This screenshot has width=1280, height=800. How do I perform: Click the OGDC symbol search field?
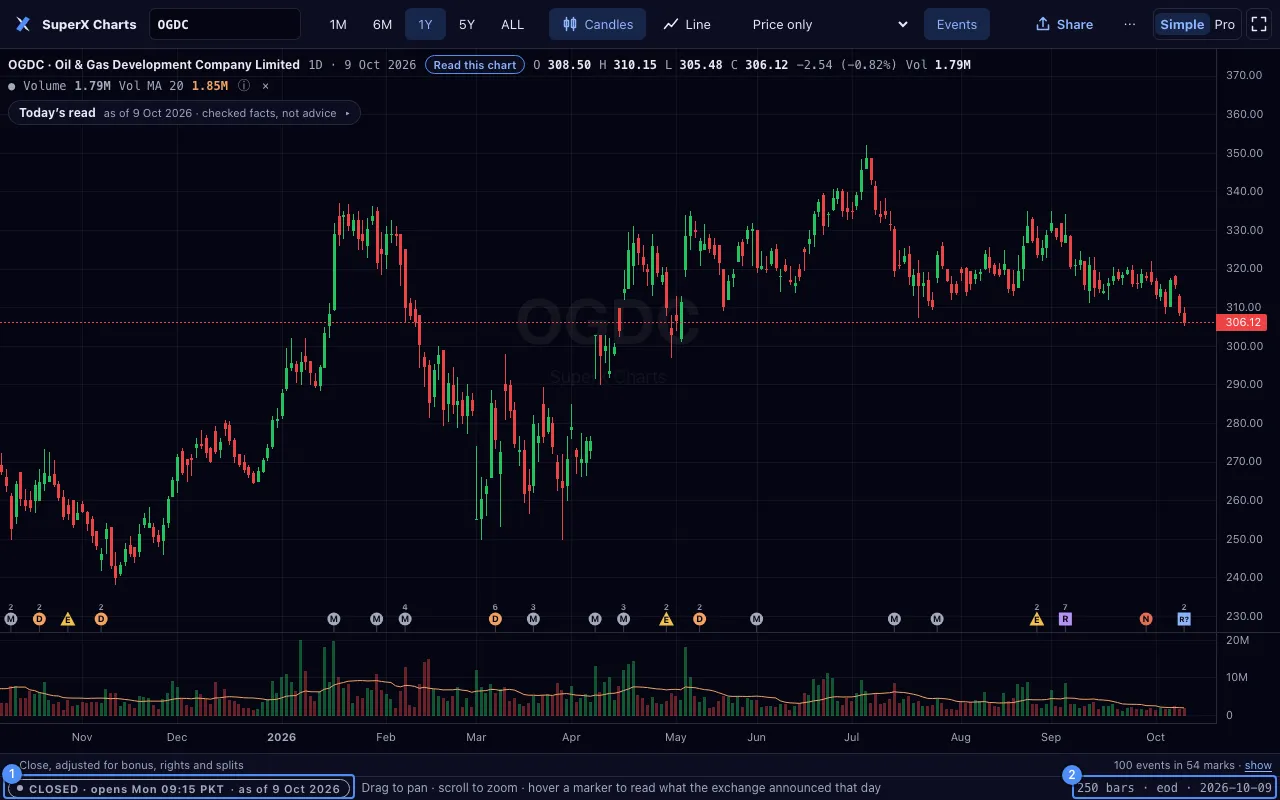coord(225,24)
